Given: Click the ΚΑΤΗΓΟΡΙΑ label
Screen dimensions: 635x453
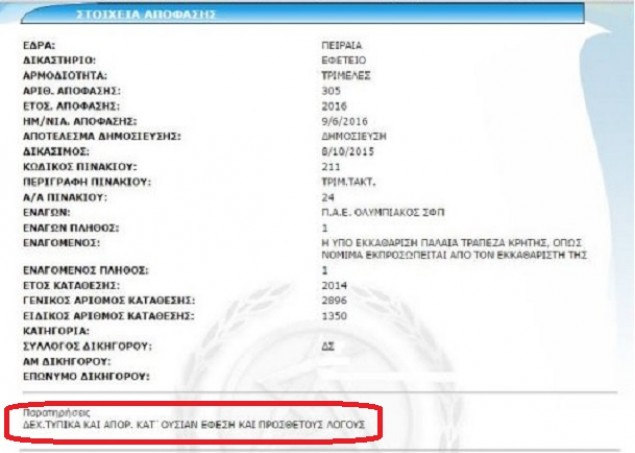Looking at the screenshot, I should (x=56, y=331).
